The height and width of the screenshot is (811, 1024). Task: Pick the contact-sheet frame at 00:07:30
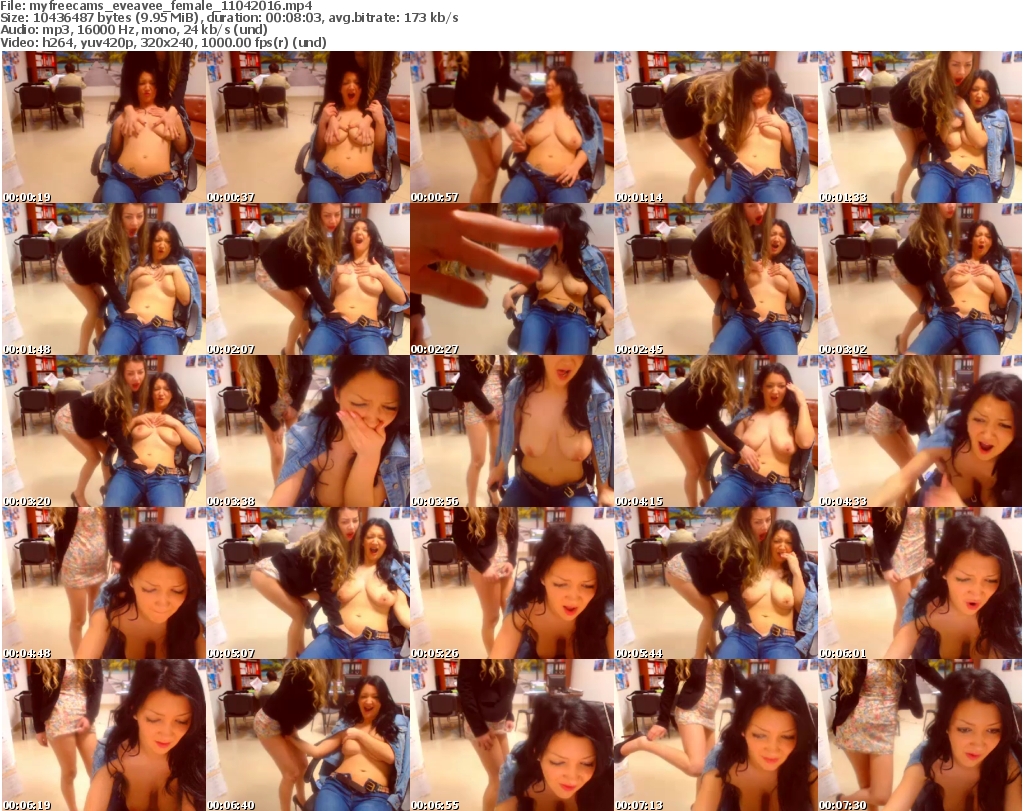tap(920, 735)
